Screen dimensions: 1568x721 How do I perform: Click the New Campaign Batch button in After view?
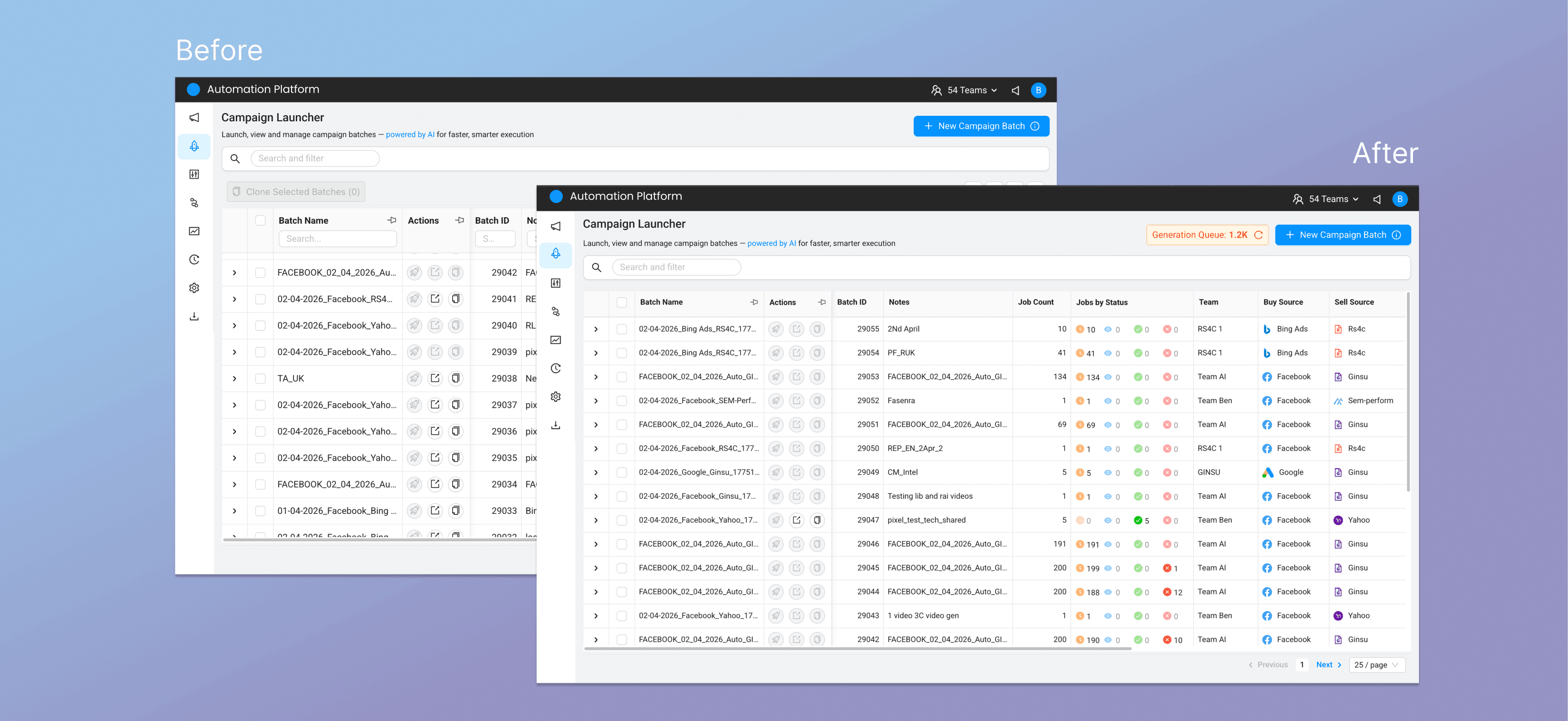(1342, 235)
